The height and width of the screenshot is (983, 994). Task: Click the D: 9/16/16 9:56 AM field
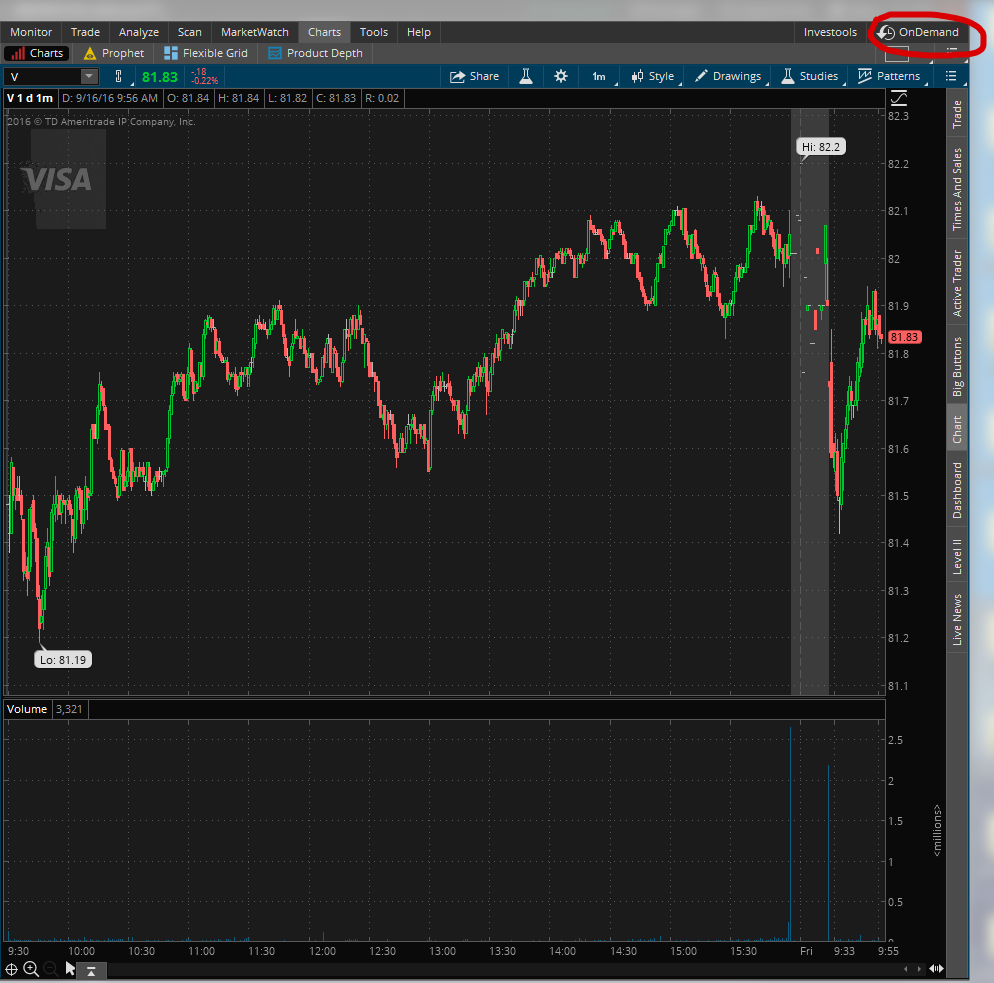pyautogui.click(x=110, y=98)
